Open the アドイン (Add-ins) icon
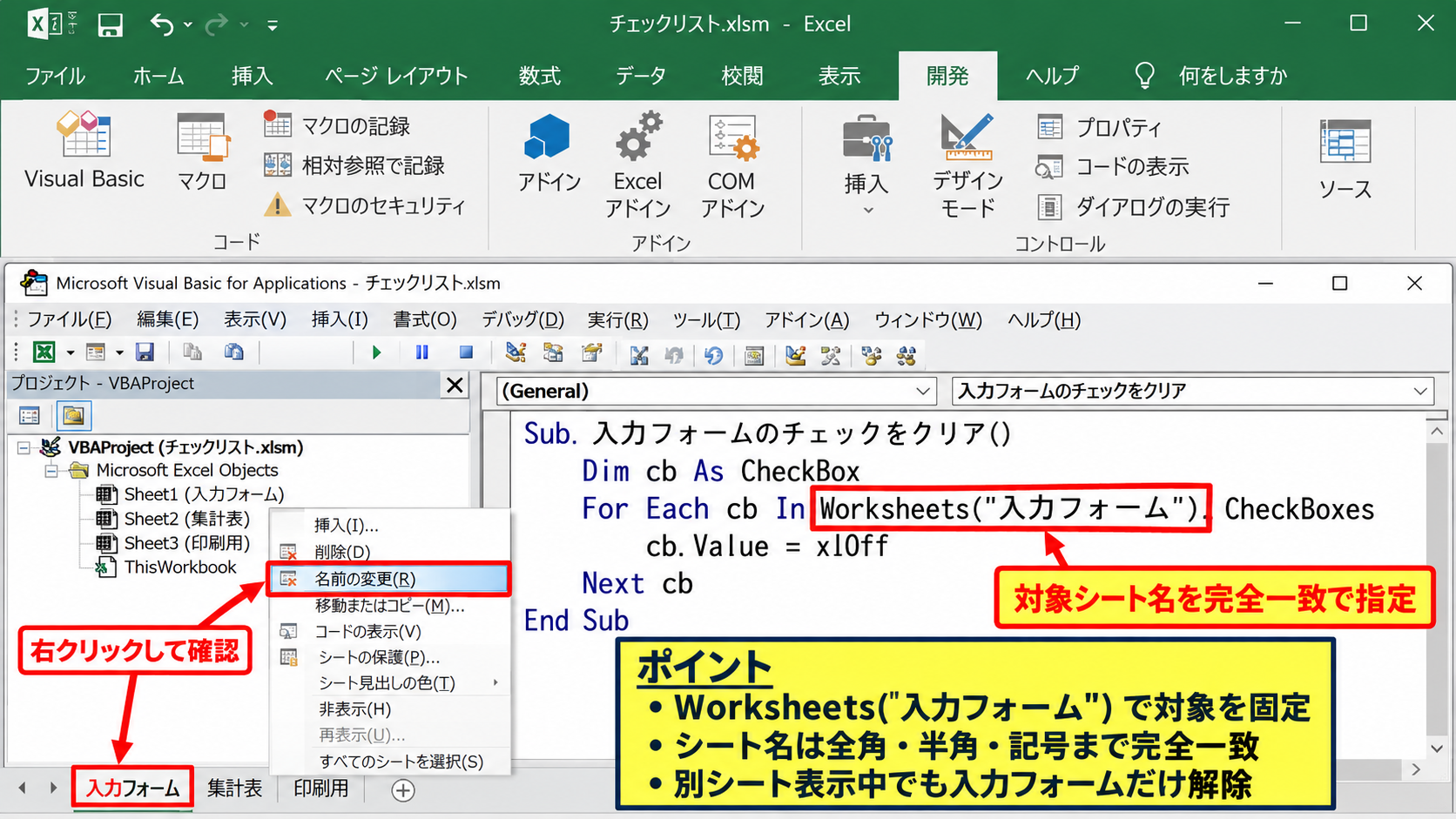Screen dimensions: 1456x819 (x=549, y=153)
